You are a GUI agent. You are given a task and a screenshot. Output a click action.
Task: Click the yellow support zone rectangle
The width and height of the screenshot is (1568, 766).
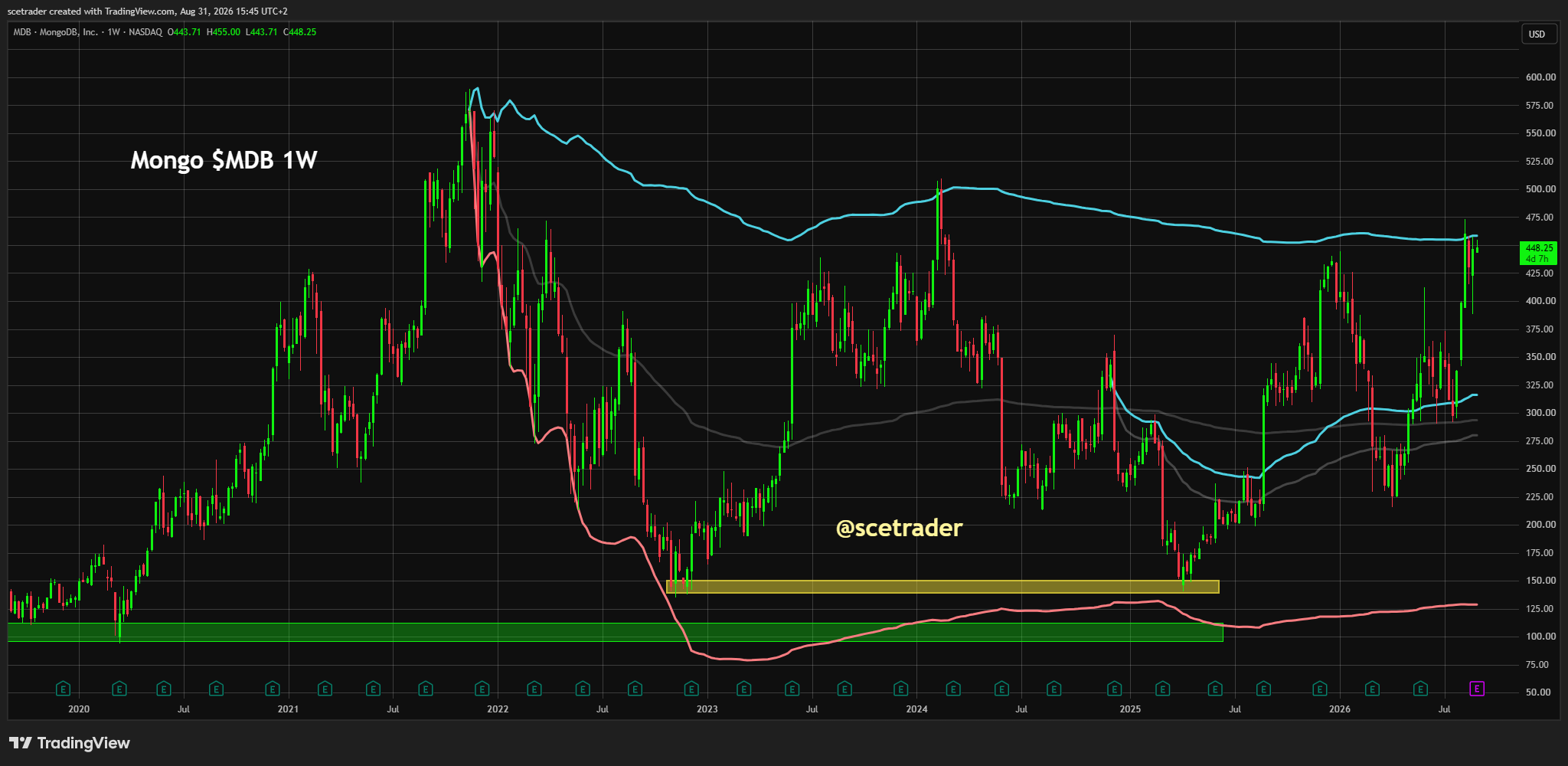tap(942, 587)
